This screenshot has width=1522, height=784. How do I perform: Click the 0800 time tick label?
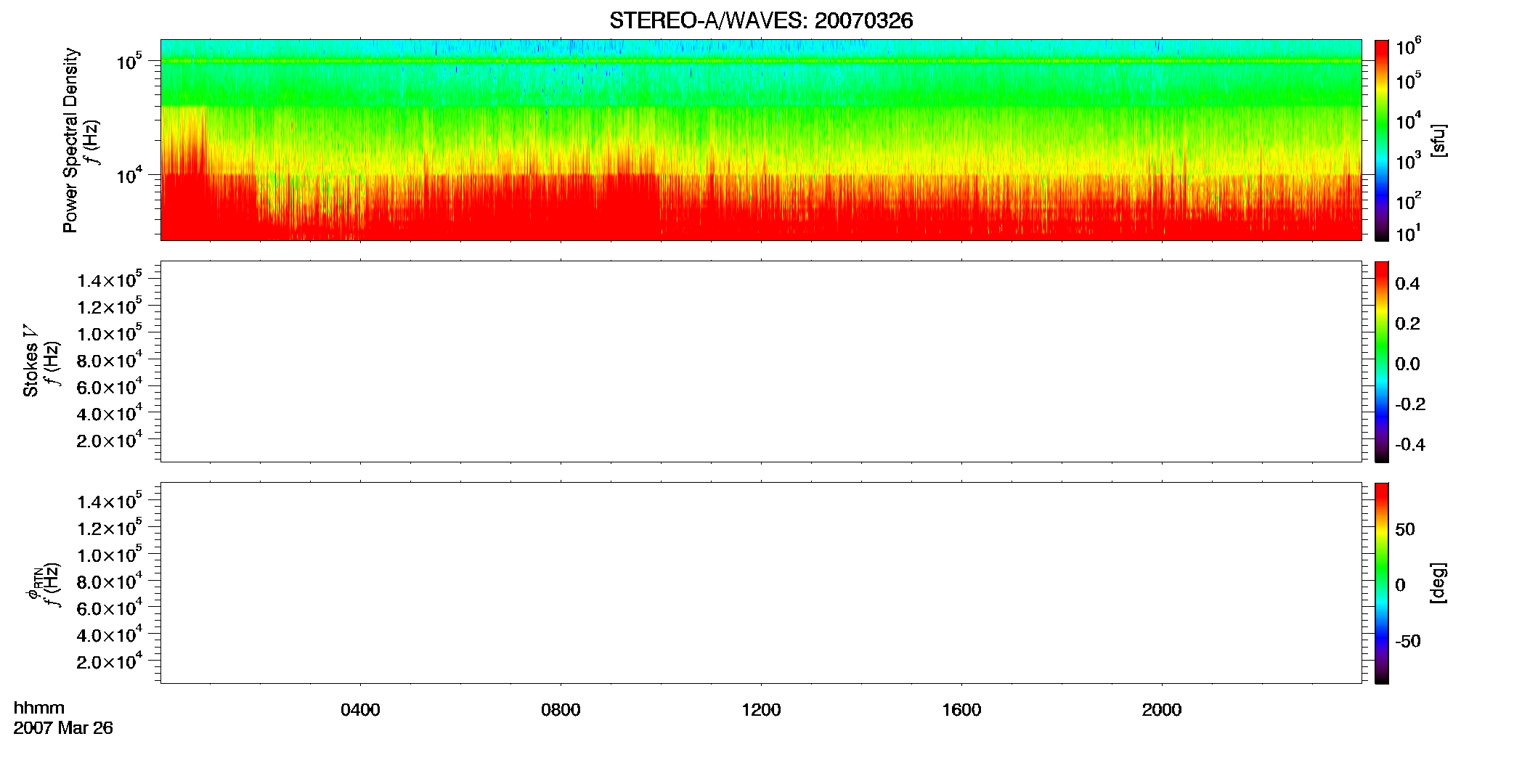coord(561,710)
